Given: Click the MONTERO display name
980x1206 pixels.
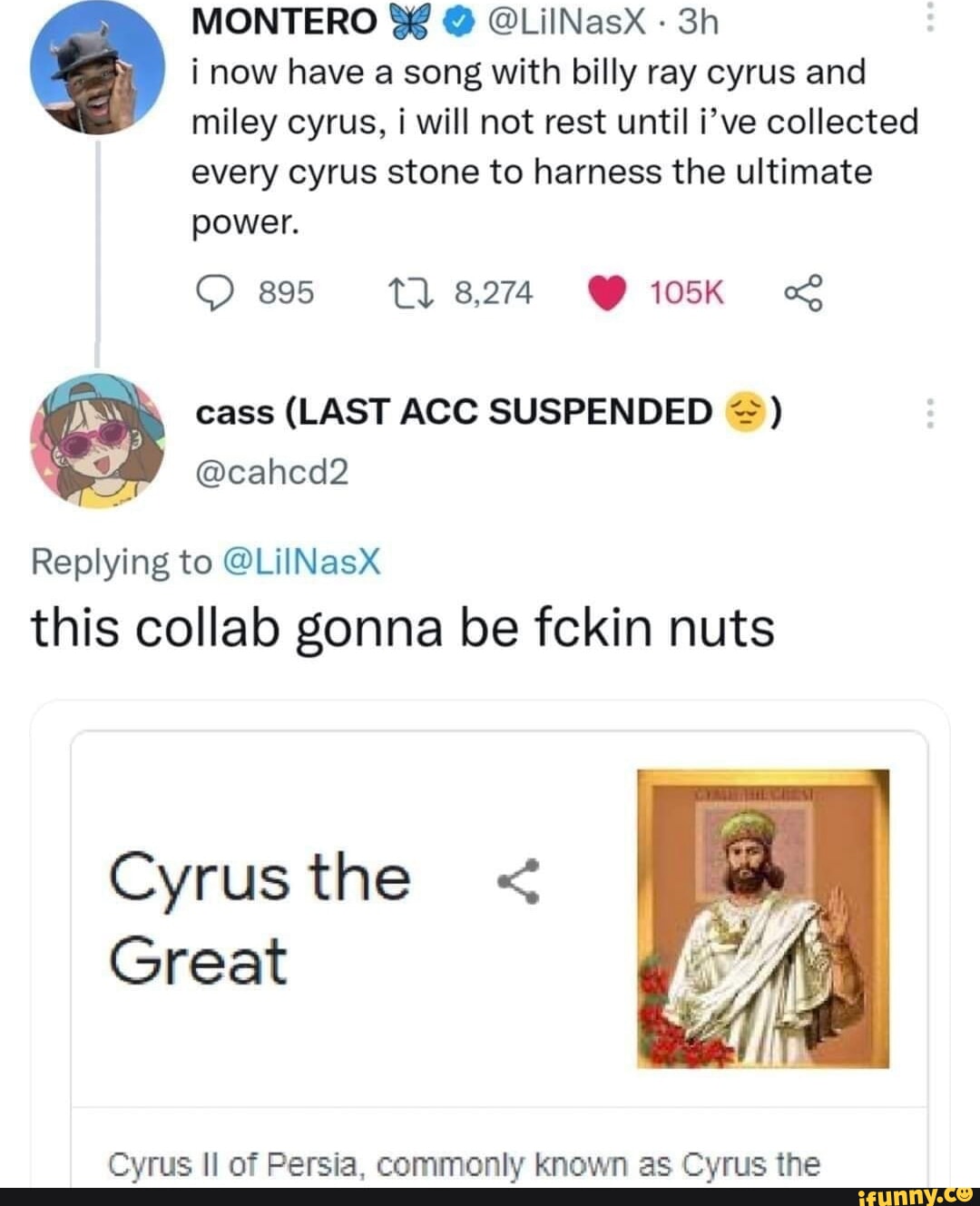Looking at the screenshot, I should 284,21.
